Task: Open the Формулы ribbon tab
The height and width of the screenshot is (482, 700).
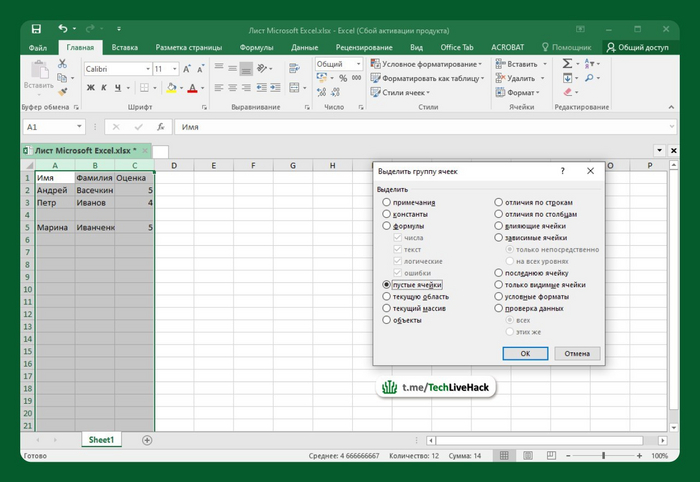Action: (x=256, y=47)
